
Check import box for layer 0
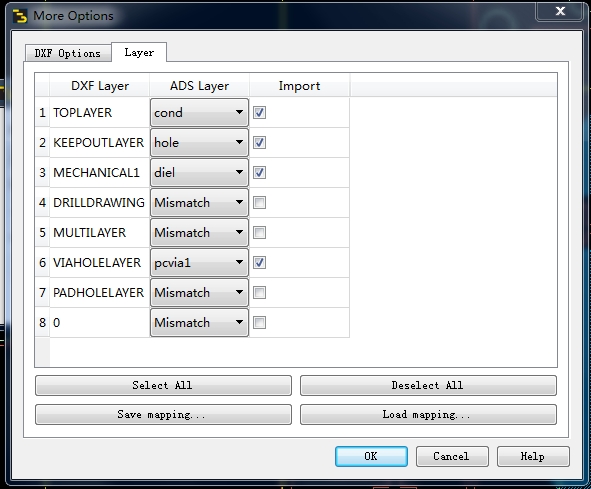259,322
